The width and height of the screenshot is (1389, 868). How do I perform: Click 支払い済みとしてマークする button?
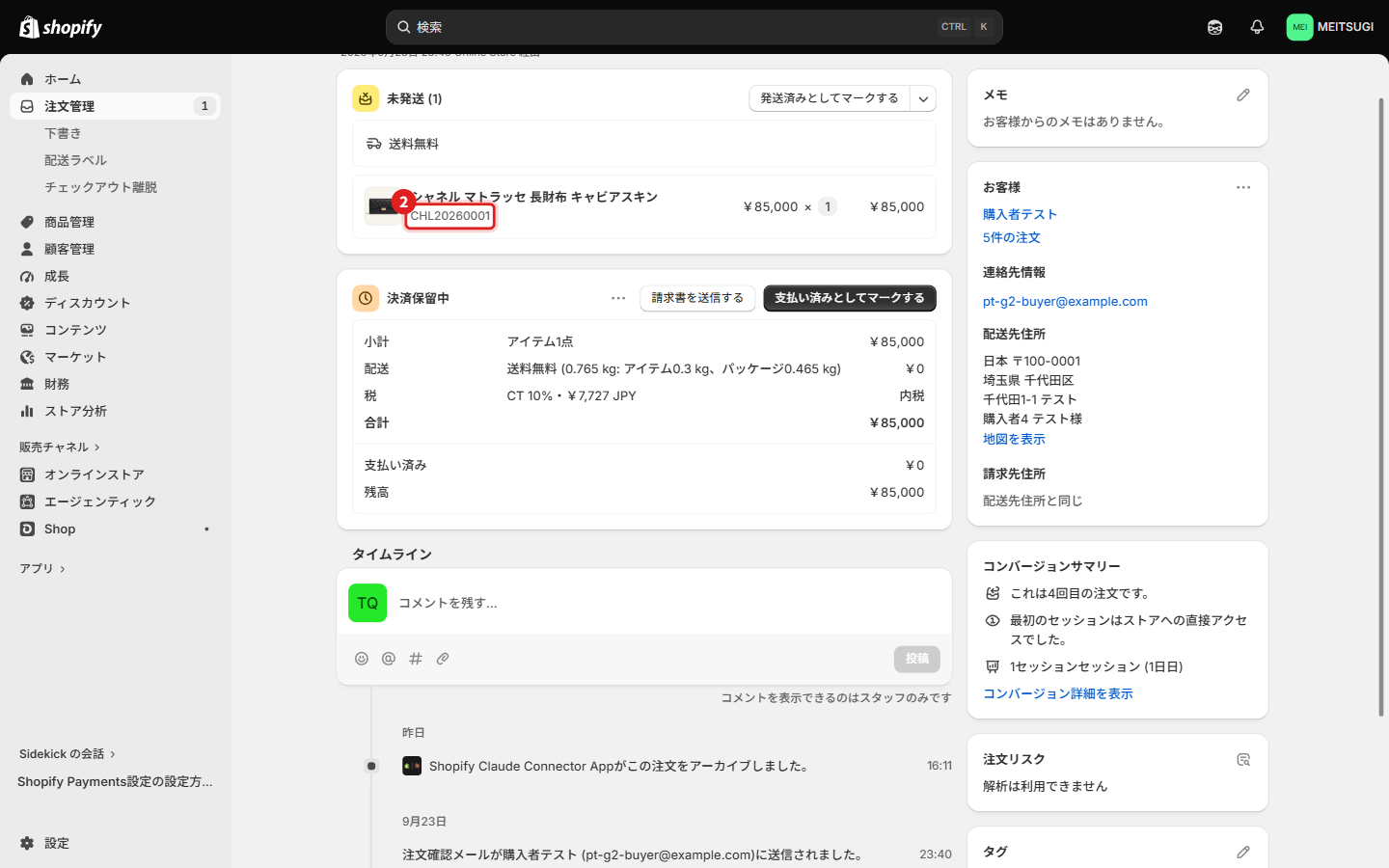[850, 298]
